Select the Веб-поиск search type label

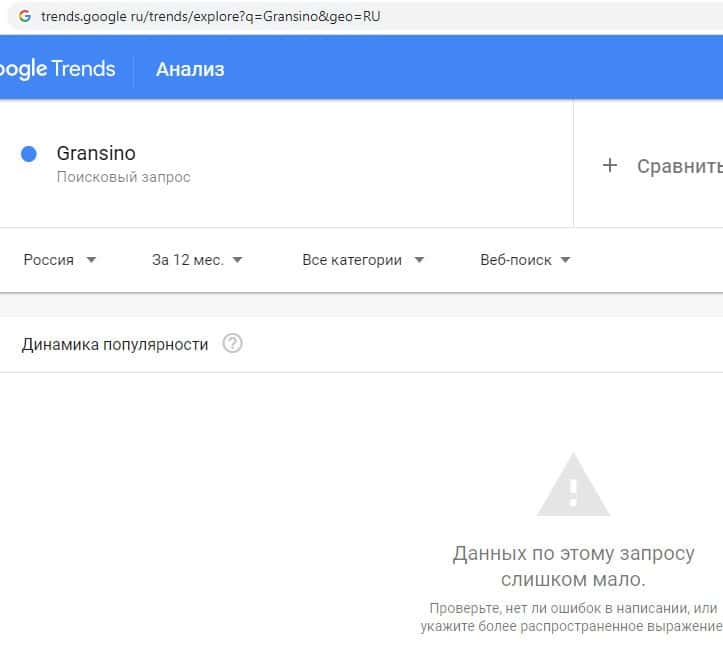tap(515, 260)
